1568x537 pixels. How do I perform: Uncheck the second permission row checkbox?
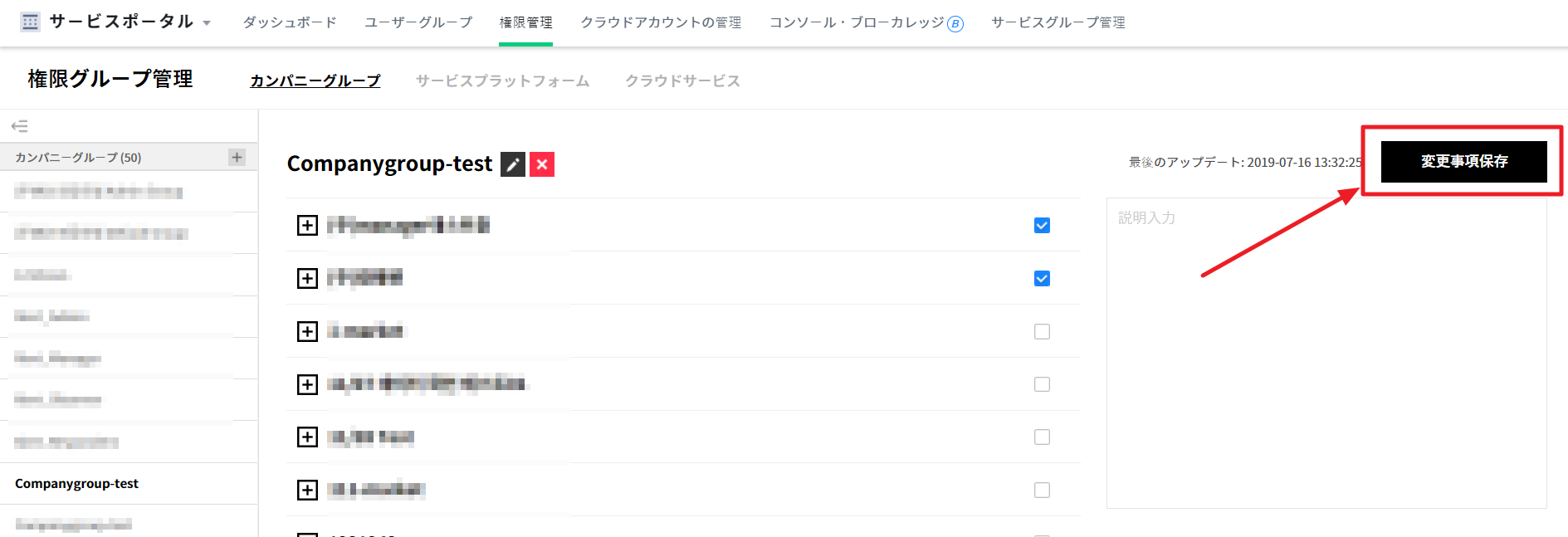click(x=1042, y=278)
